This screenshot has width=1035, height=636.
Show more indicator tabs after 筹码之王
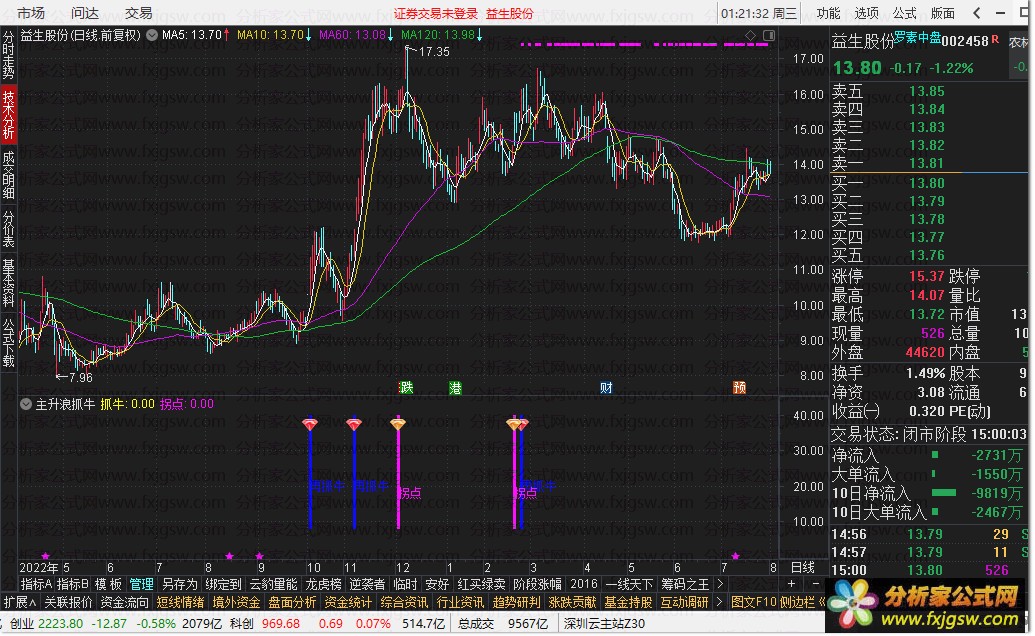(x=720, y=584)
